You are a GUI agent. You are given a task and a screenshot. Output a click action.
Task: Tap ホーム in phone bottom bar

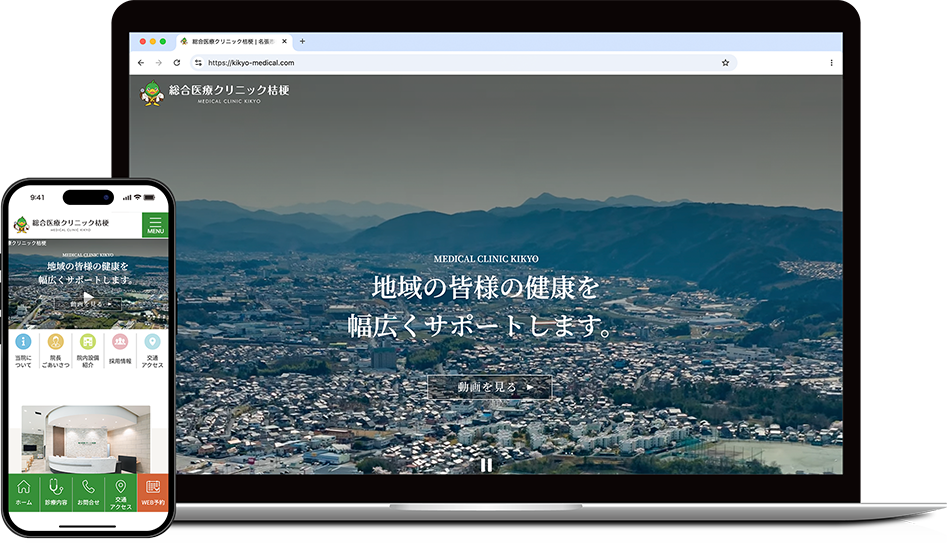[x=24, y=493]
